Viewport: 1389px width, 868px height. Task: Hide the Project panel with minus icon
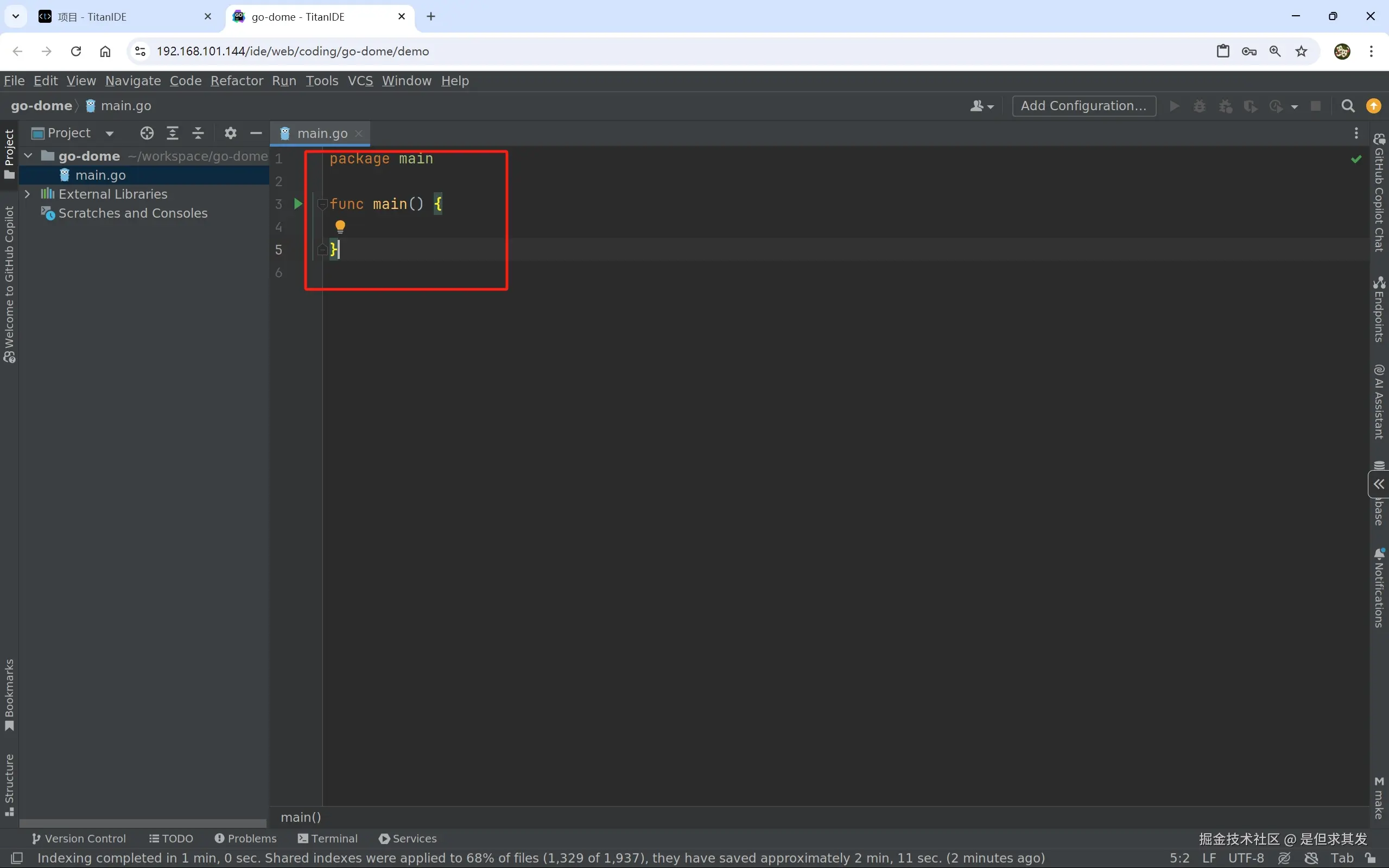point(256,133)
